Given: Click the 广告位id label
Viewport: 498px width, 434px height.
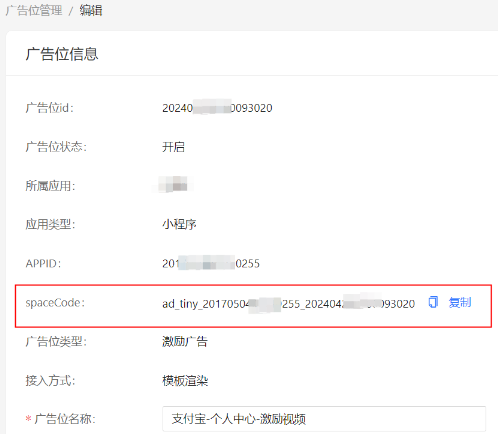Looking at the screenshot, I should (x=50, y=108).
